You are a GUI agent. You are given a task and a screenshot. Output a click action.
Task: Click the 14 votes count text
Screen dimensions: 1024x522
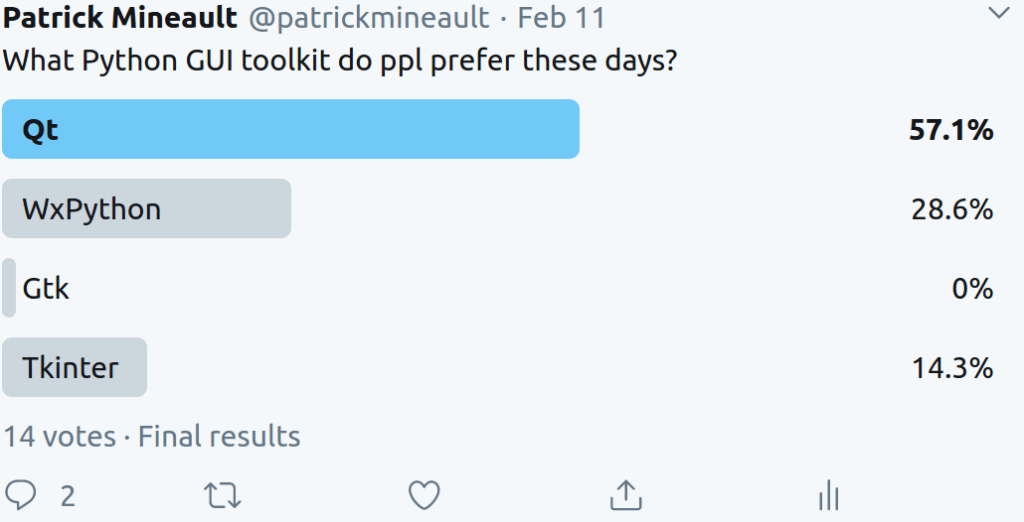pyautogui.click(x=59, y=437)
